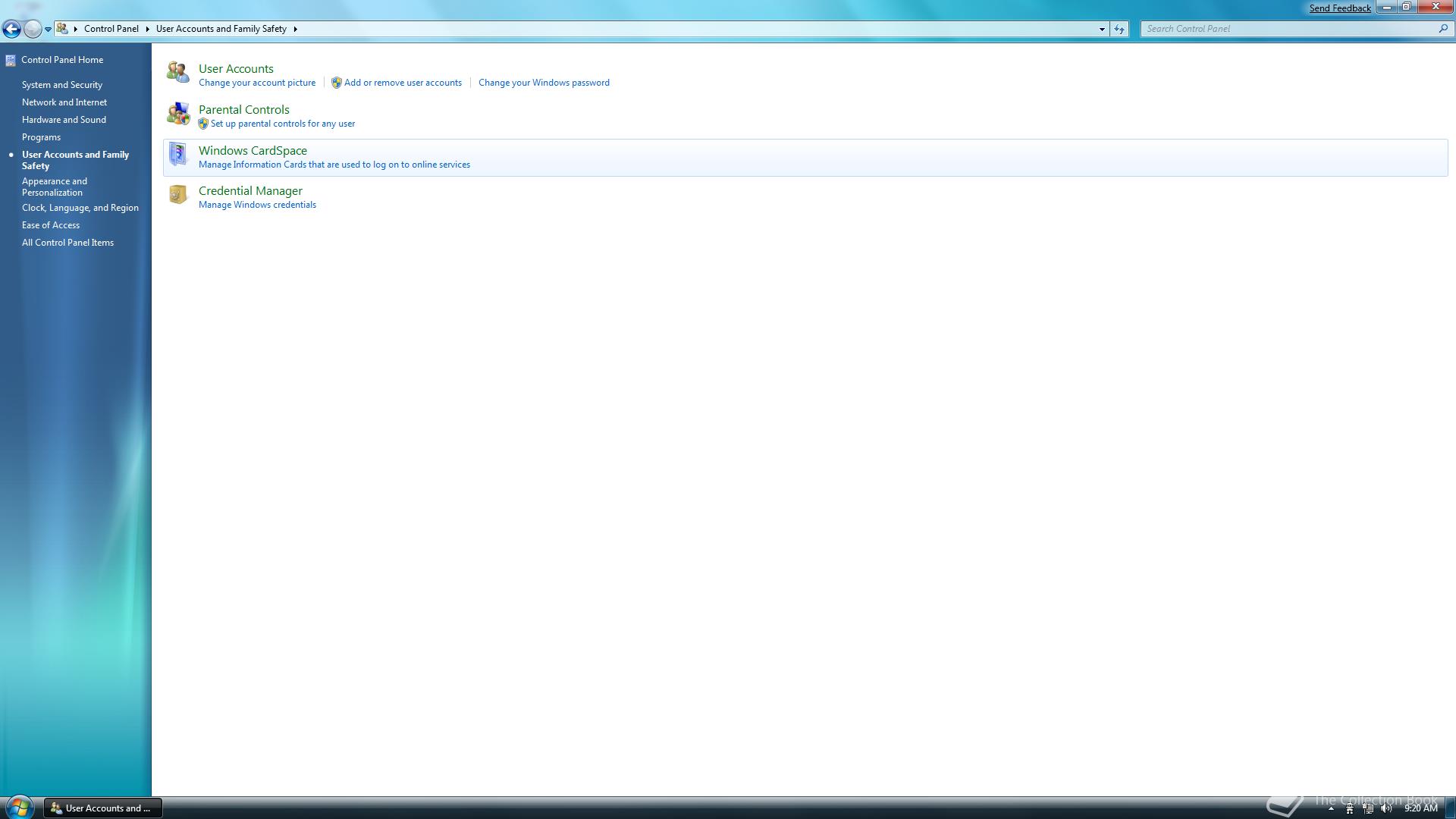1456x819 pixels.
Task: Click the shield icon beside Set up parental controls
Action: [x=203, y=124]
